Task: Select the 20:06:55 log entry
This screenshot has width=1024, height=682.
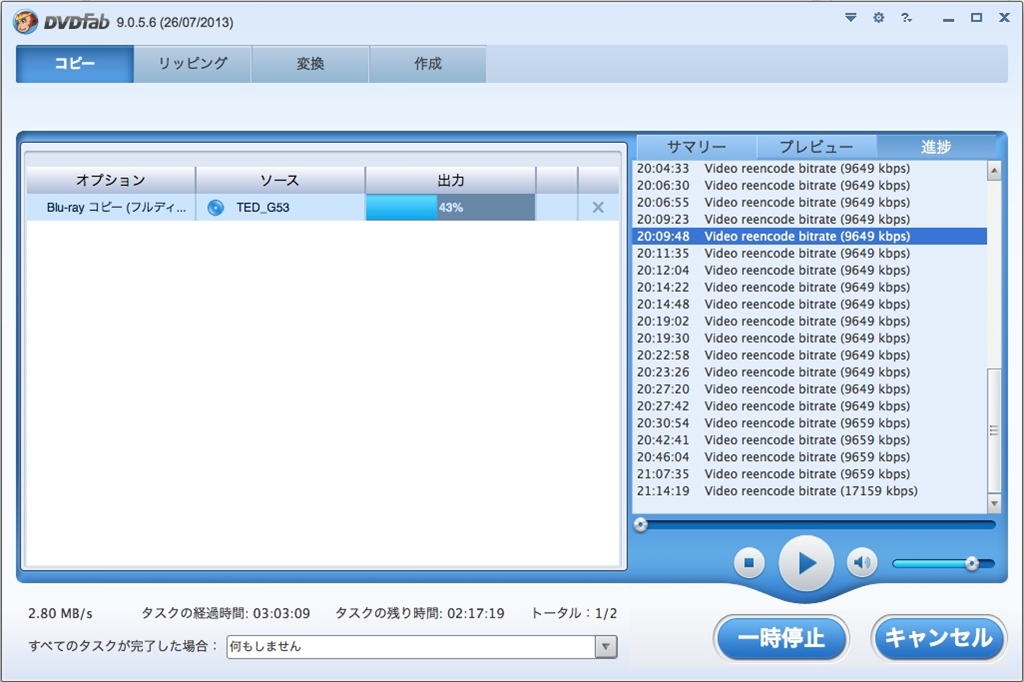Action: click(x=810, y=203)
